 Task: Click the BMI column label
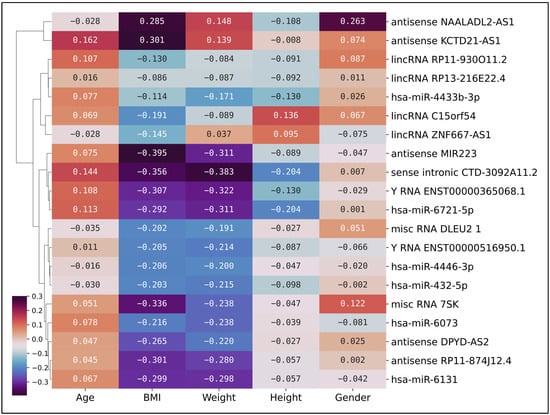(x=152, y=397)
